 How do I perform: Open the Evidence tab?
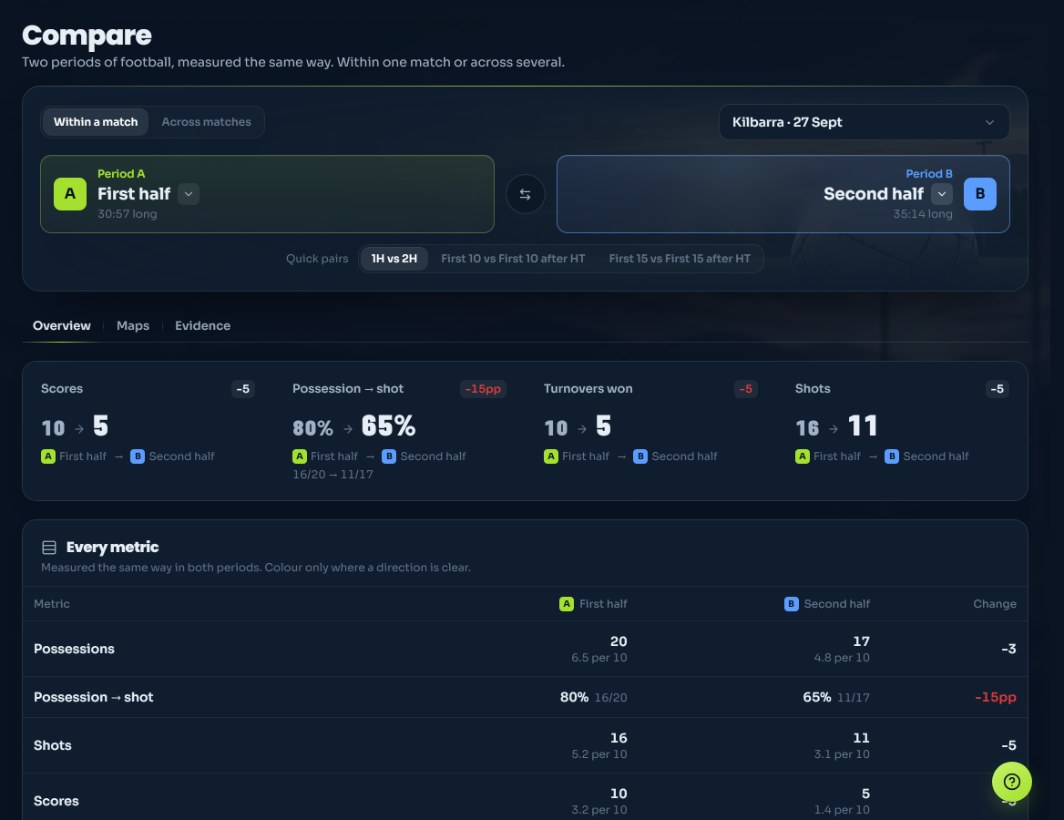[x=203, y=326]
